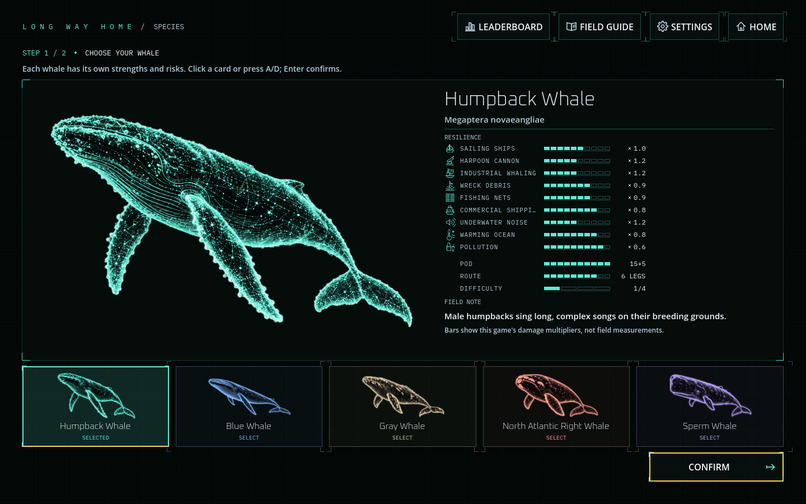Image resolution: width=806 pixels, height=504 pixels.
Task: Open the Leaderboard page
Action: coord(503,27)
